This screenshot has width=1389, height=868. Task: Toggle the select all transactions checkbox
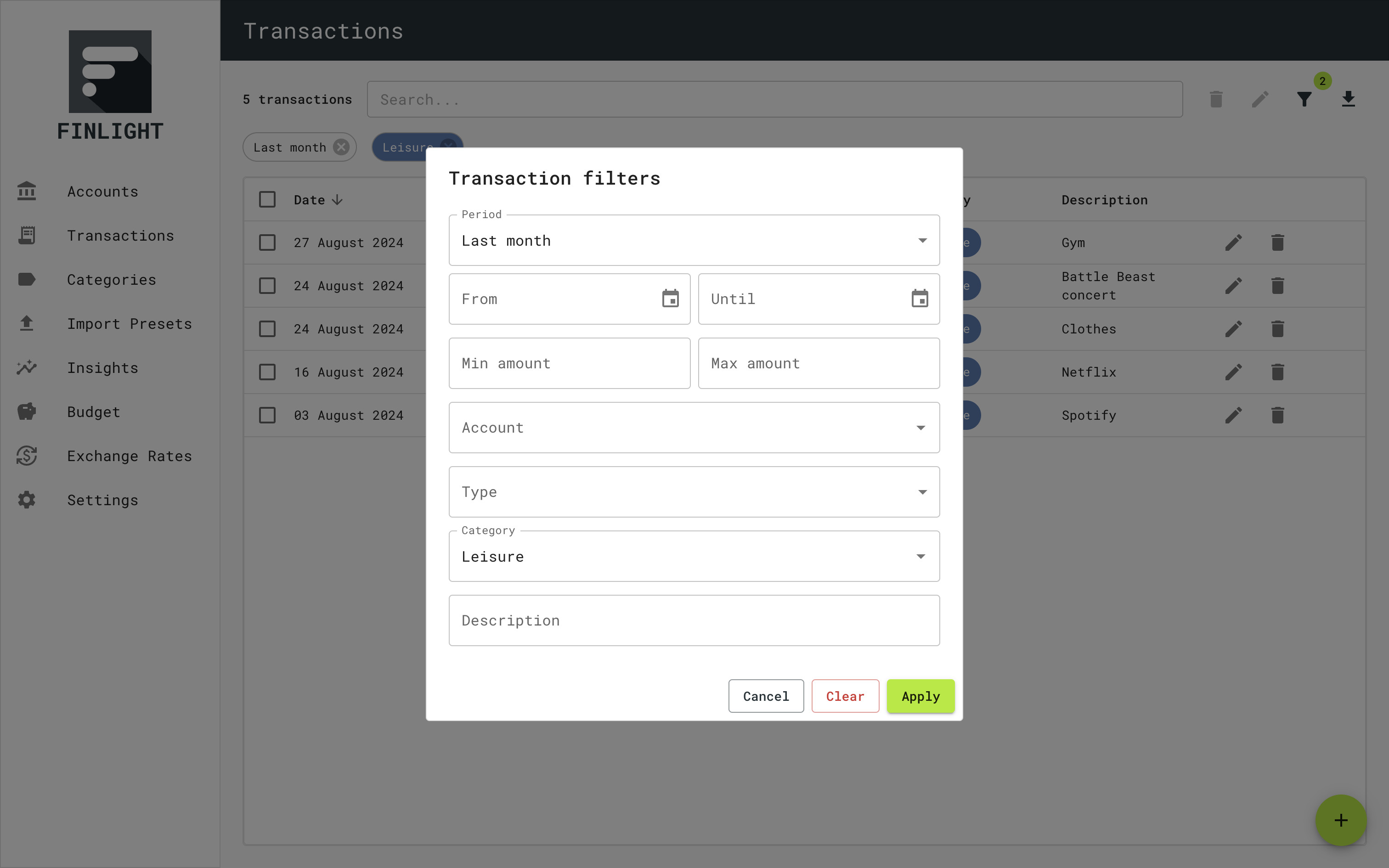click(267, 200)
